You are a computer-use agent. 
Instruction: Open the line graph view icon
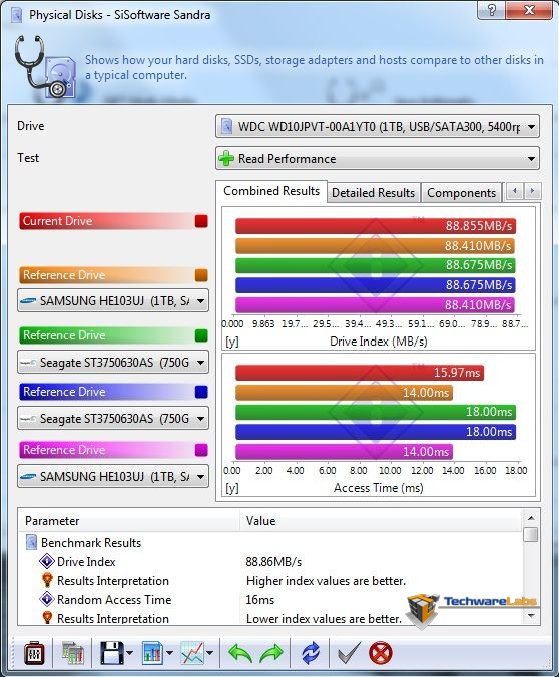pyautogui.click(x=192, y=653)
